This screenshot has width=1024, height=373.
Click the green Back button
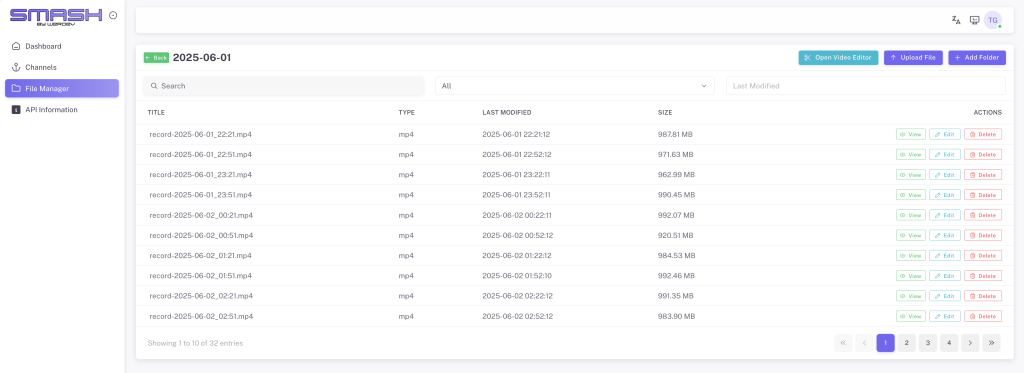tap(156, 57)
